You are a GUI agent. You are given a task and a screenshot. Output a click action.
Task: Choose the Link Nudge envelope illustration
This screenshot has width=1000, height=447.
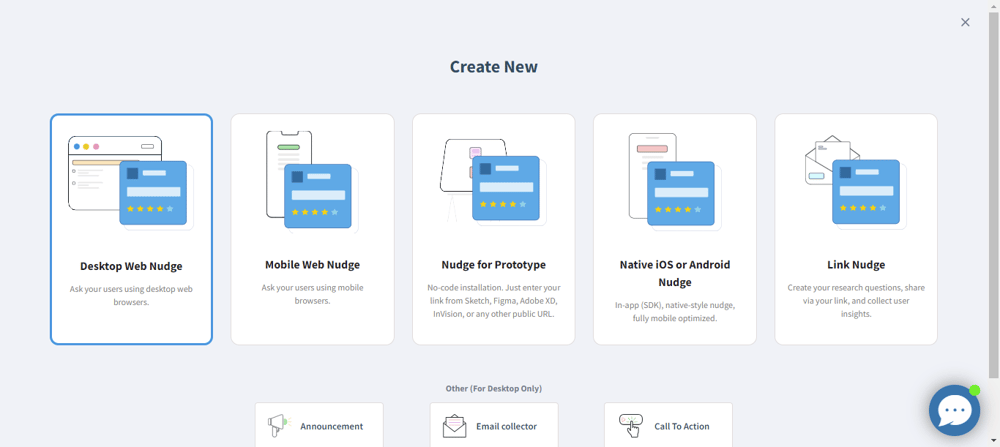(856, 182)
